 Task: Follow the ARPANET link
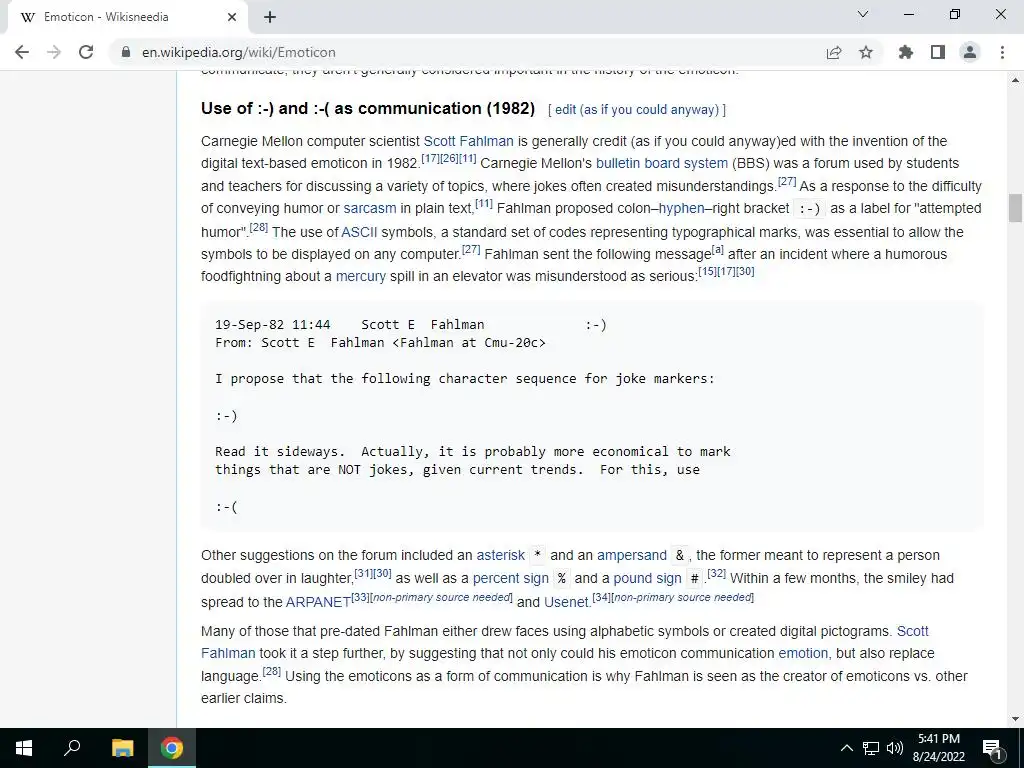point(318,602)
